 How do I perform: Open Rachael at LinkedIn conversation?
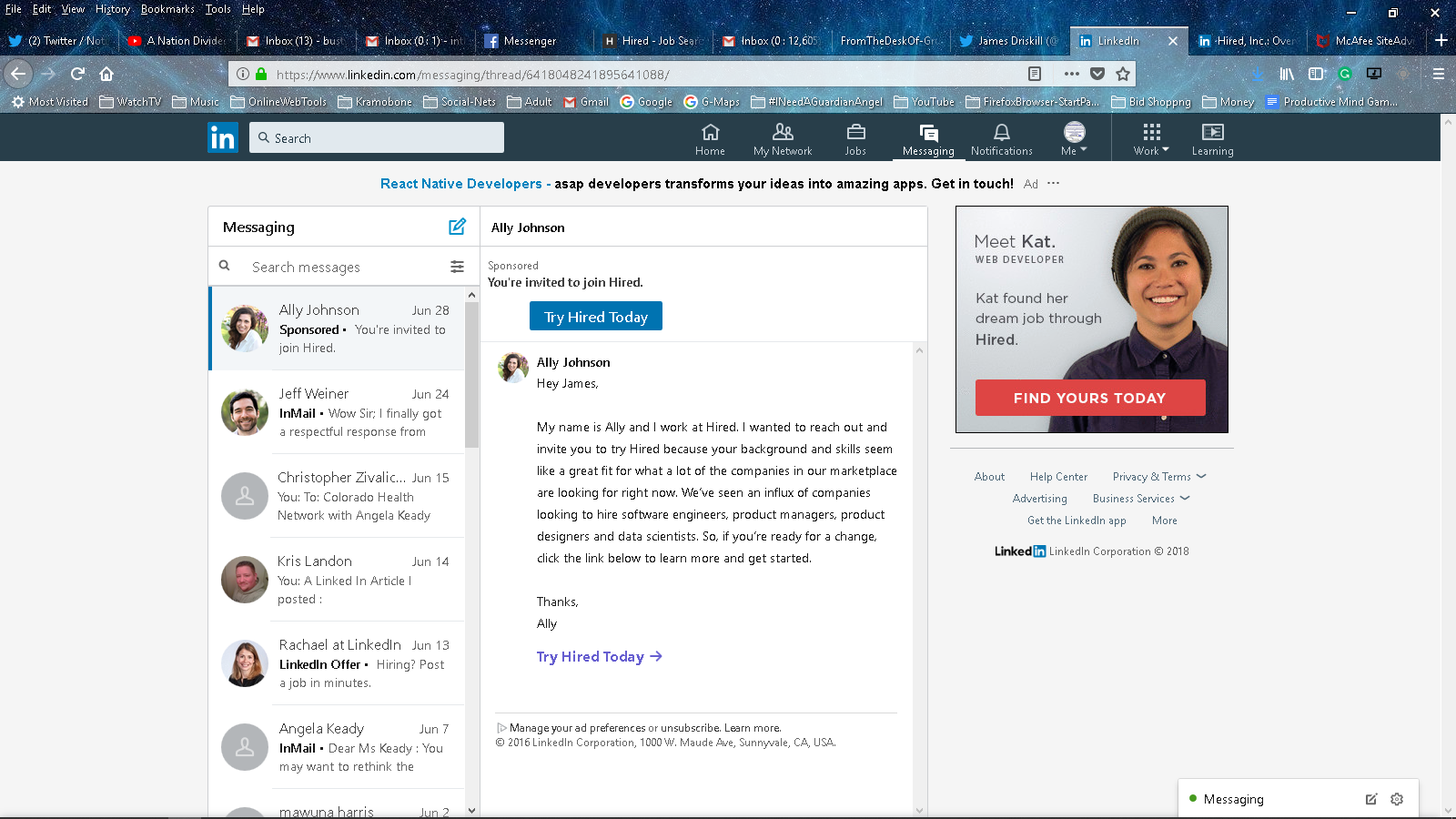click(x=338, y=663)
